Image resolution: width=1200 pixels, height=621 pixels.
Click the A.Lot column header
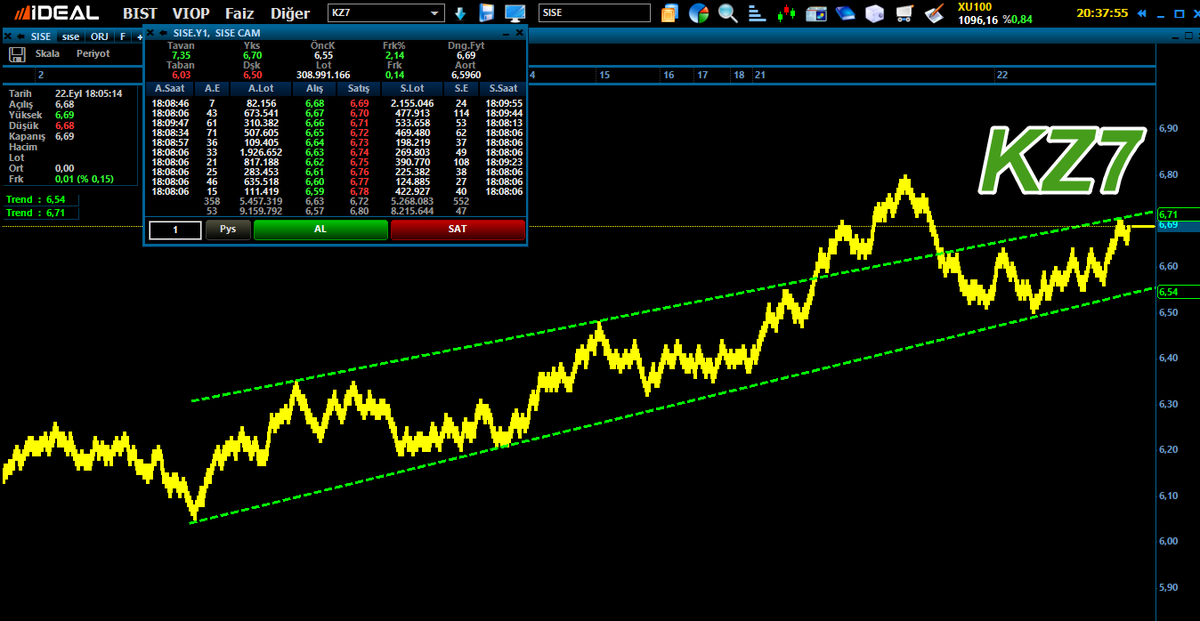(x=260, y=88)
